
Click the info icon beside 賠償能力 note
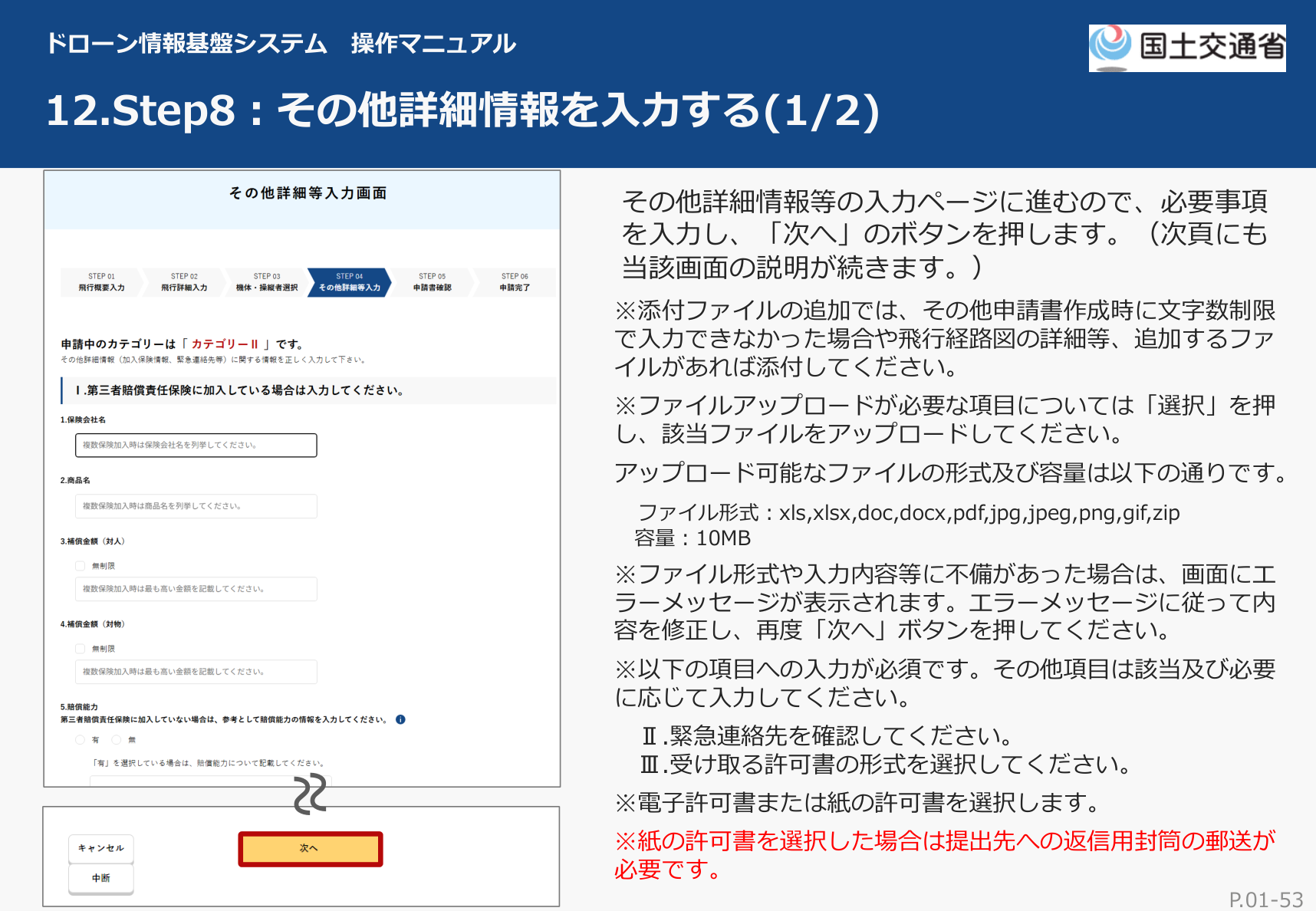(x=400, y=719)
